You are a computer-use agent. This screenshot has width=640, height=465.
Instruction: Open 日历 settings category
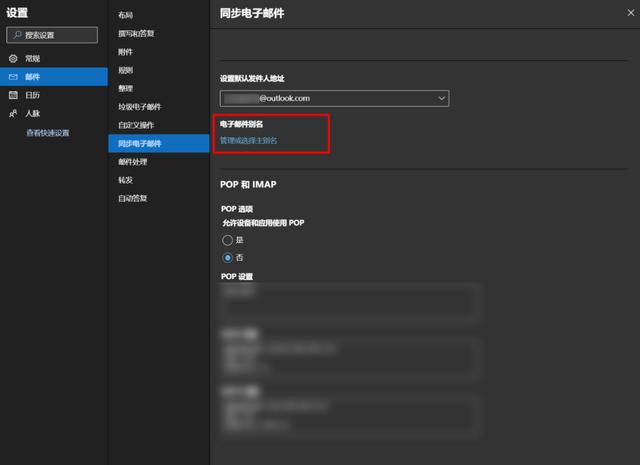point(54,95)
